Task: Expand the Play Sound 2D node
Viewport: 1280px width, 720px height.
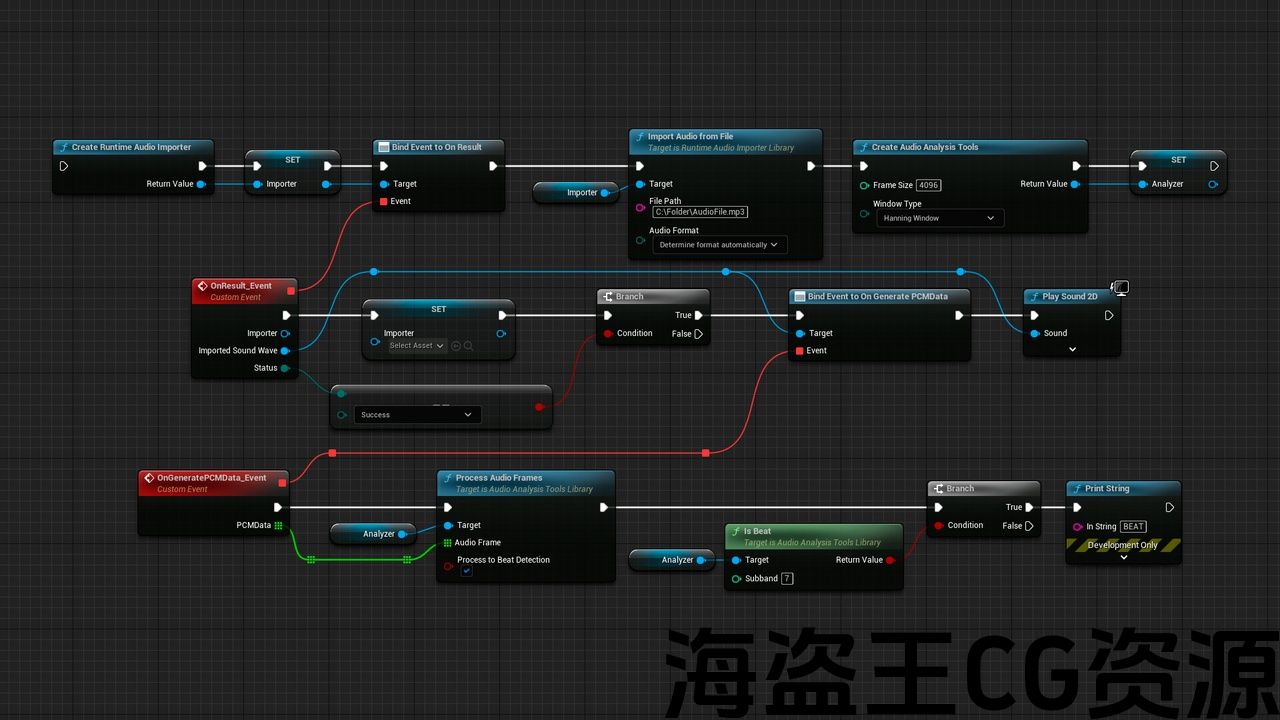Action: (x=1072, y=350)
